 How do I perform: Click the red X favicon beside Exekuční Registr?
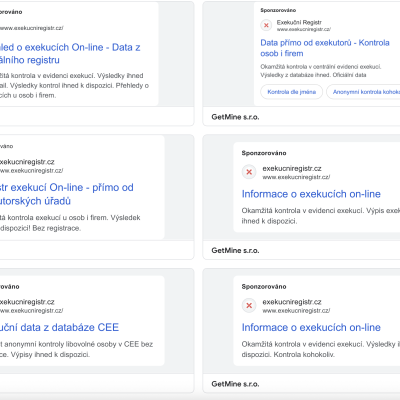266,25
